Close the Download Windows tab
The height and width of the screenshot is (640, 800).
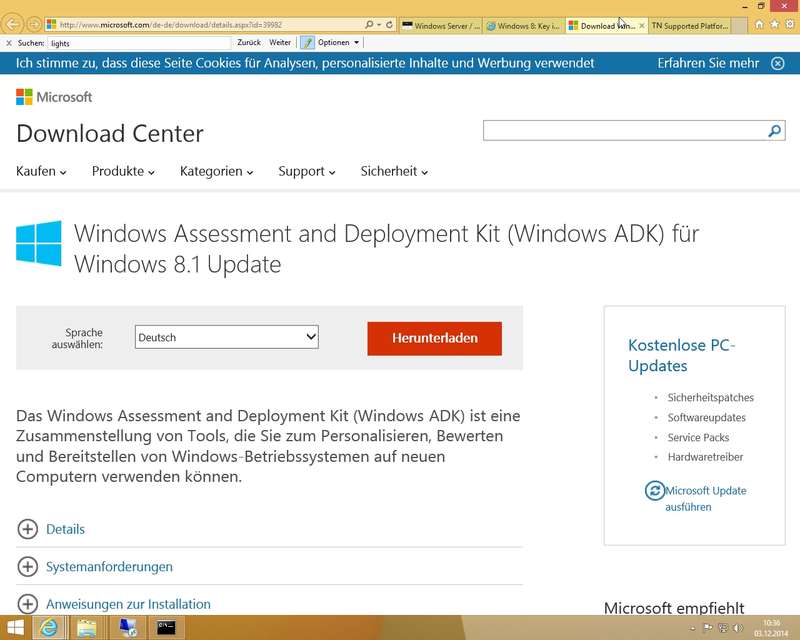(x=642, y=26)
